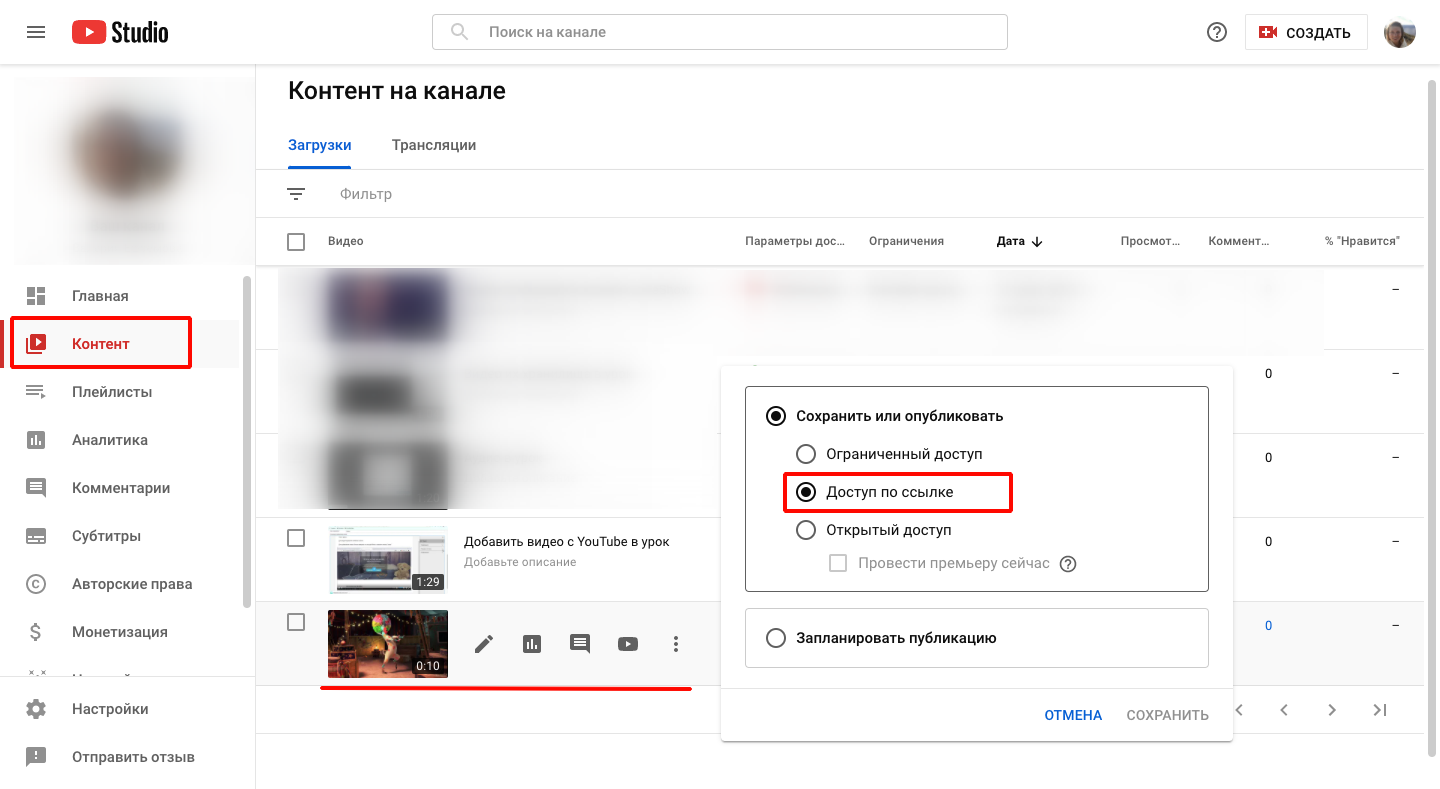
Task: Click the СОЗДАТЬ button
Action: [x=1305, y=33]
